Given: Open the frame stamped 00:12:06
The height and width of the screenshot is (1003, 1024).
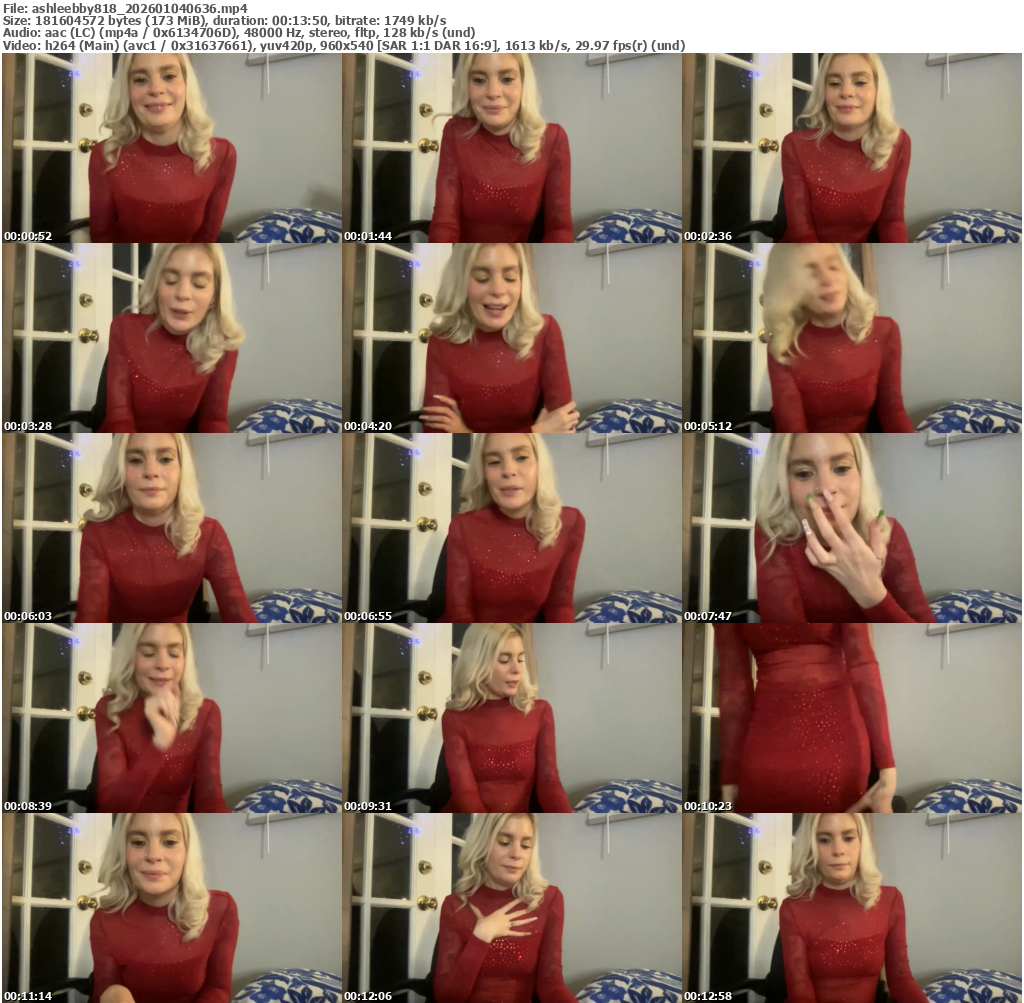Looking at the screenshot, I should pyautogui.click(x=512, y=908).
